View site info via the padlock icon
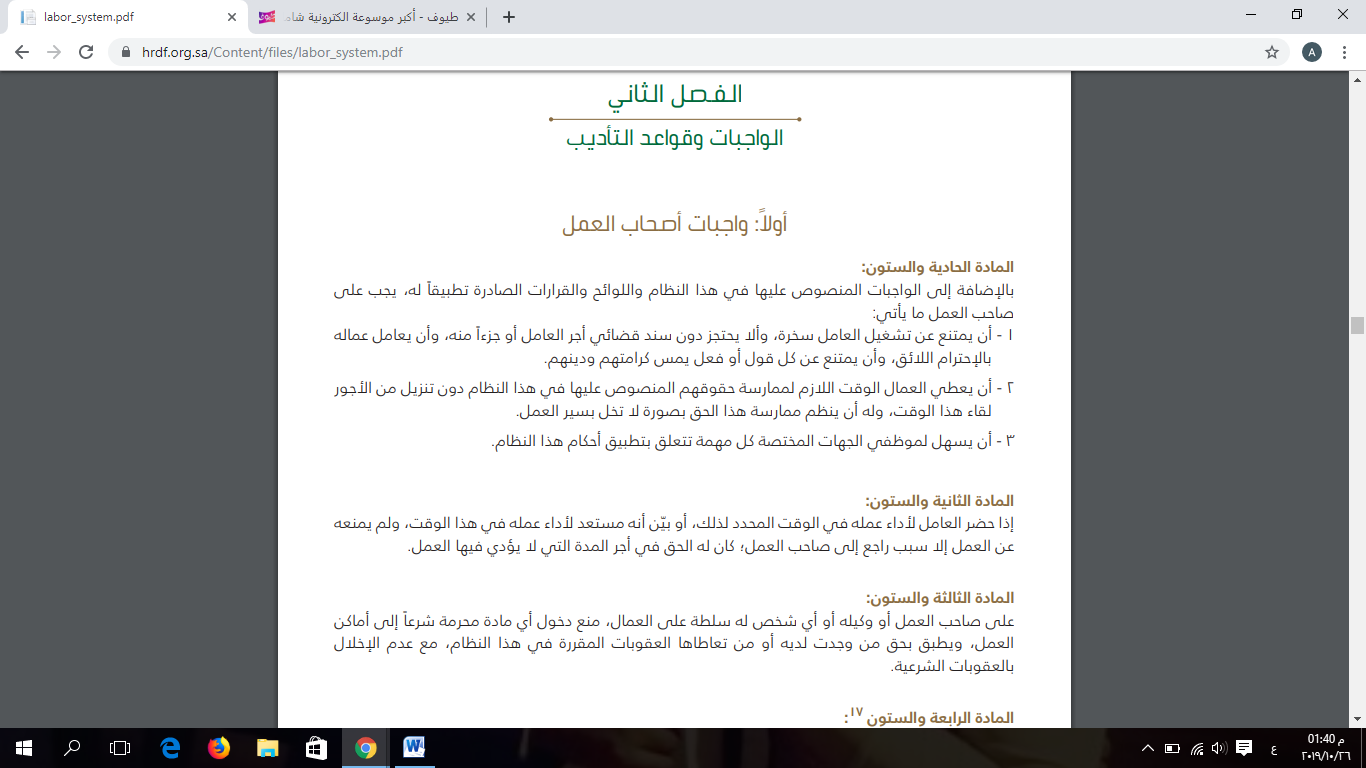The width and height of the screenshot is (1366, 768). [126, 52]
